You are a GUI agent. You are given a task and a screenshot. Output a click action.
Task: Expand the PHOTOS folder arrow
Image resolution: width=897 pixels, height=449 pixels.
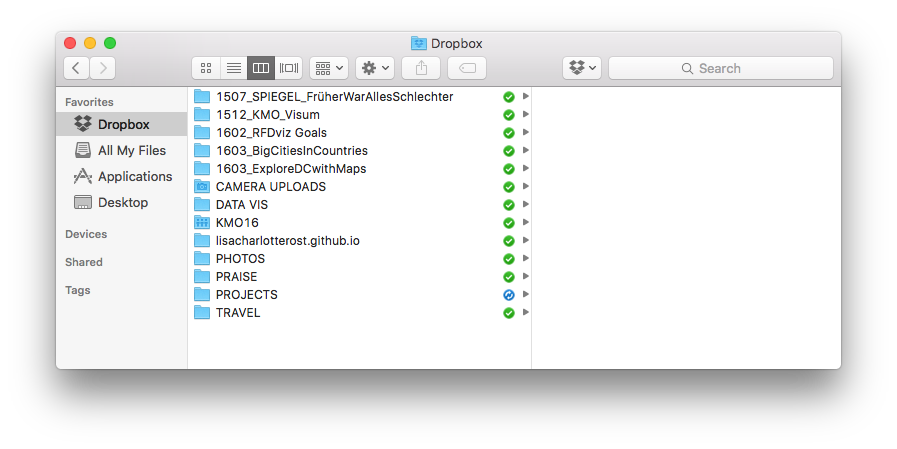click(x=525, y=259)
